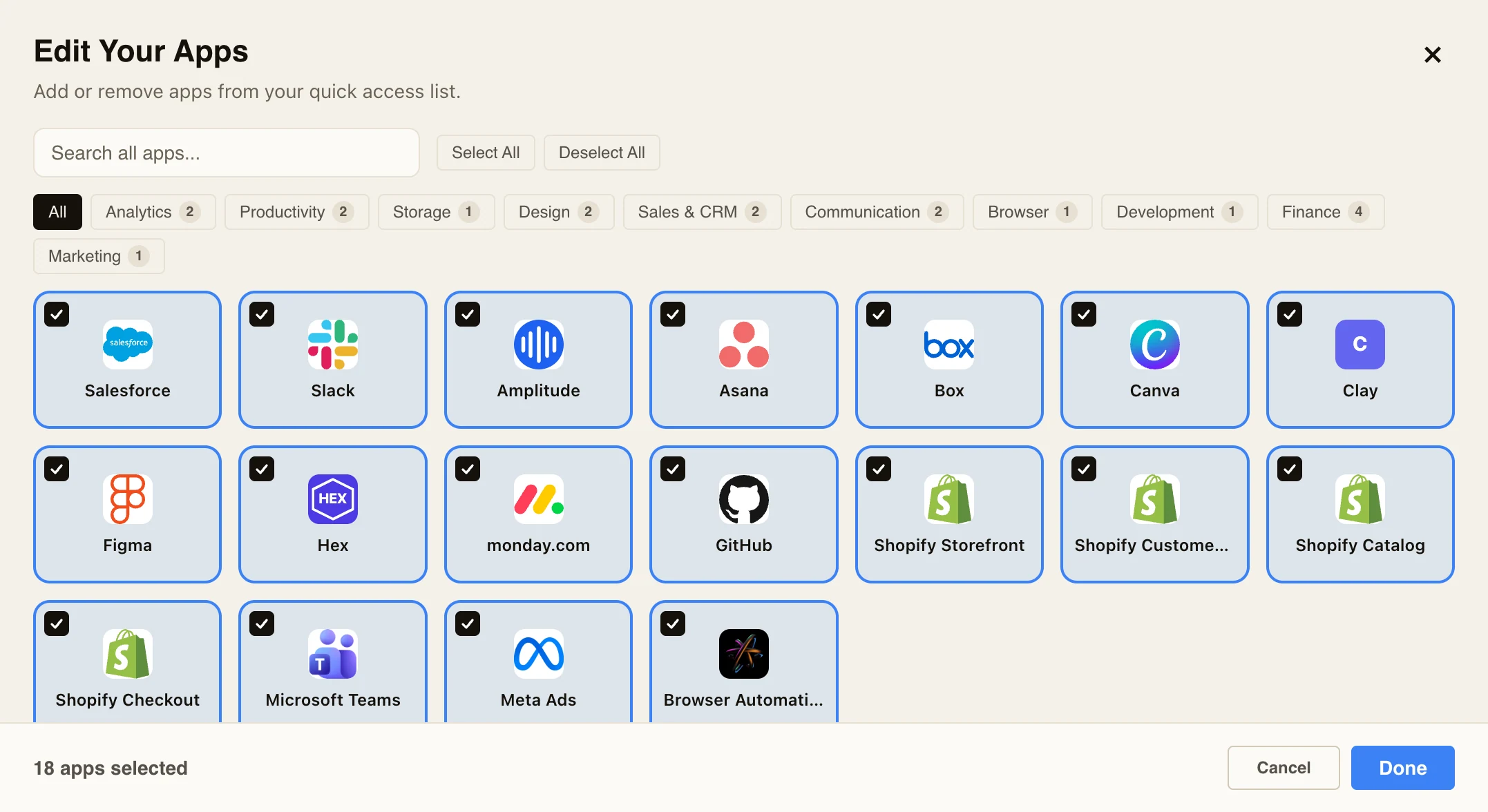Click the Microsoft Teams icon
This screenshot has height=812, width=1488.
tap(333, 653)
